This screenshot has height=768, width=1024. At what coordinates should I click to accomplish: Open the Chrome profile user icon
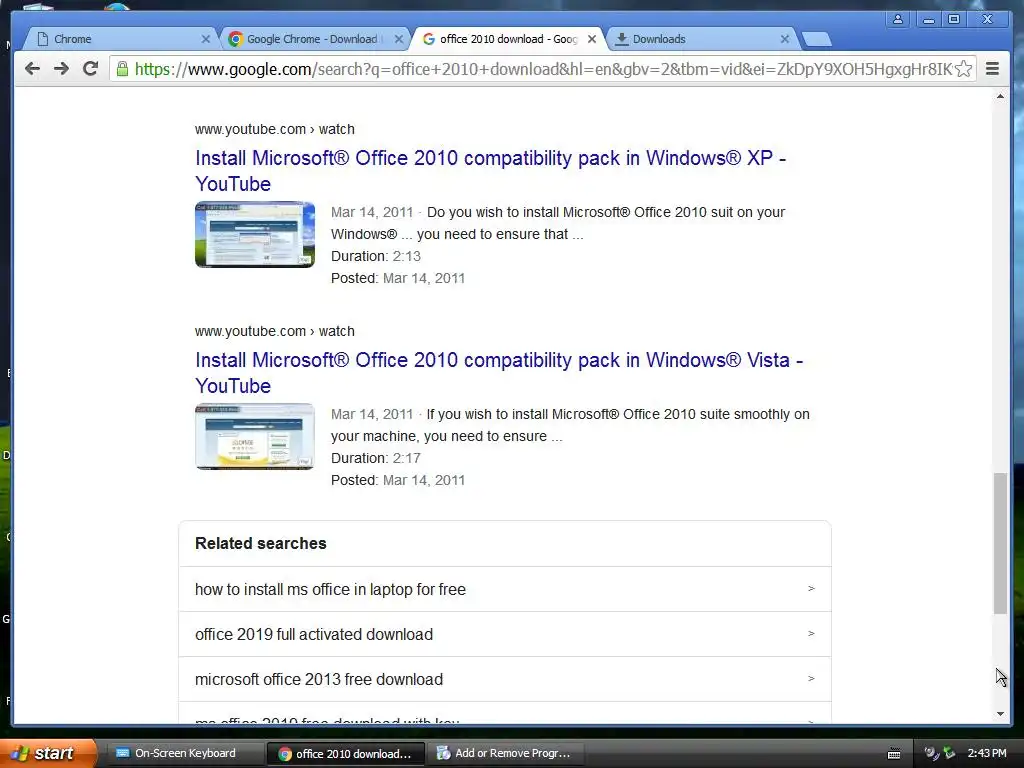(898, 19)
